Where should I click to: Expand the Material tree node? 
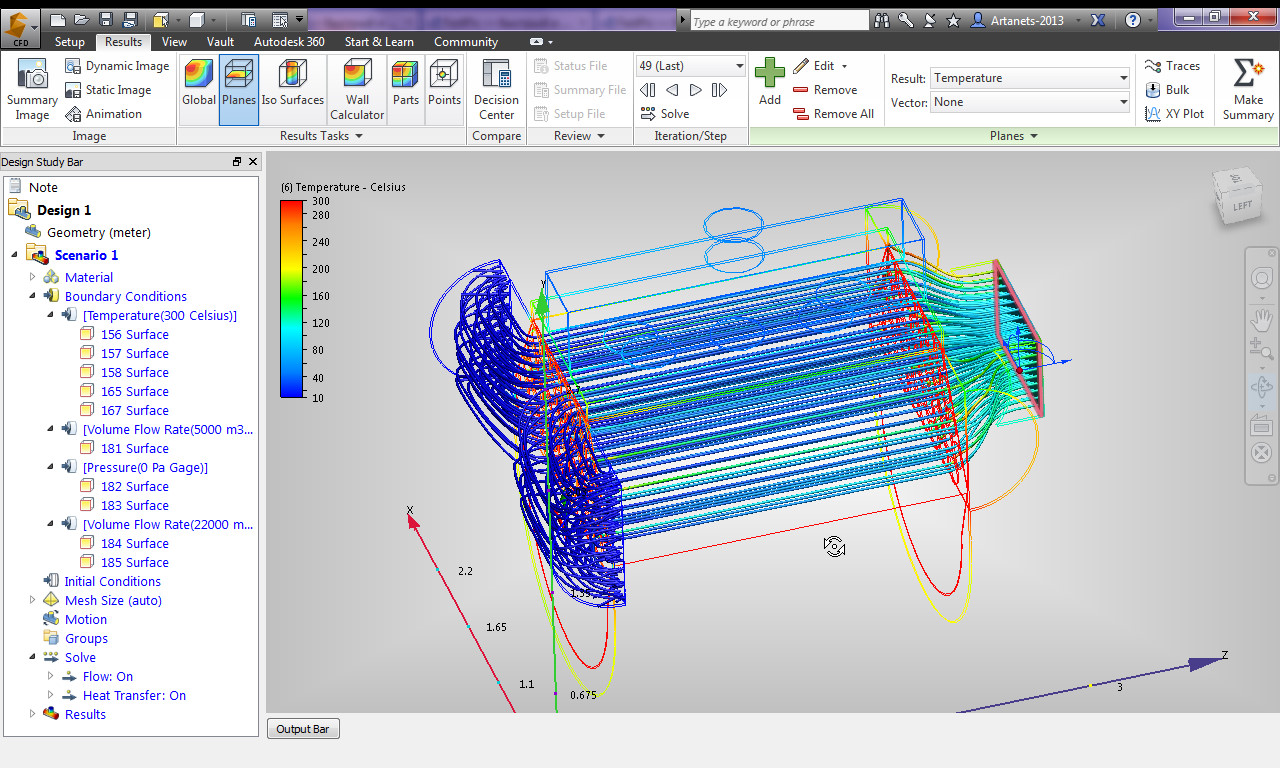[x=32, y=277]
